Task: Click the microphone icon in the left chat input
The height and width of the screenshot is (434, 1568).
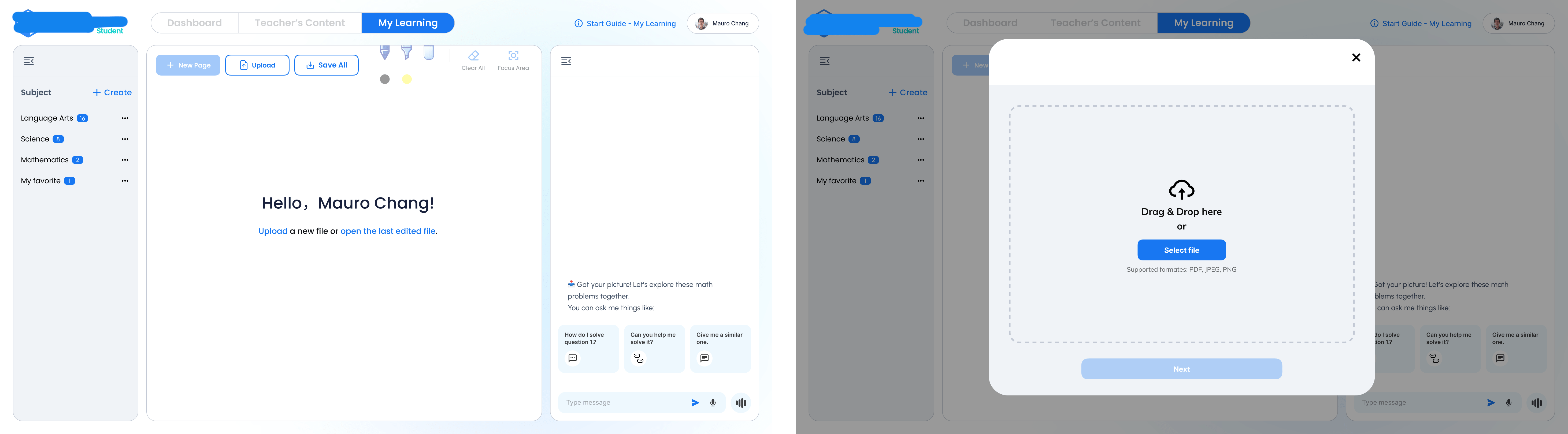Action: [713, 402]
